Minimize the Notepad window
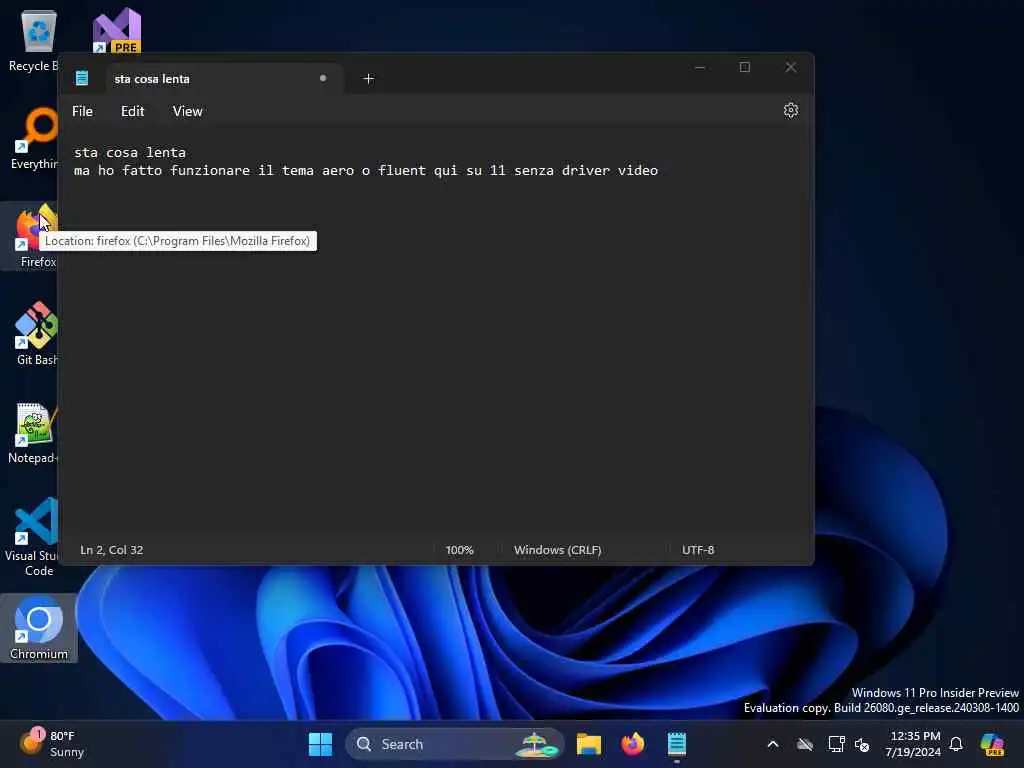This screenshot has width=1024, height=768. click(699, 67)
